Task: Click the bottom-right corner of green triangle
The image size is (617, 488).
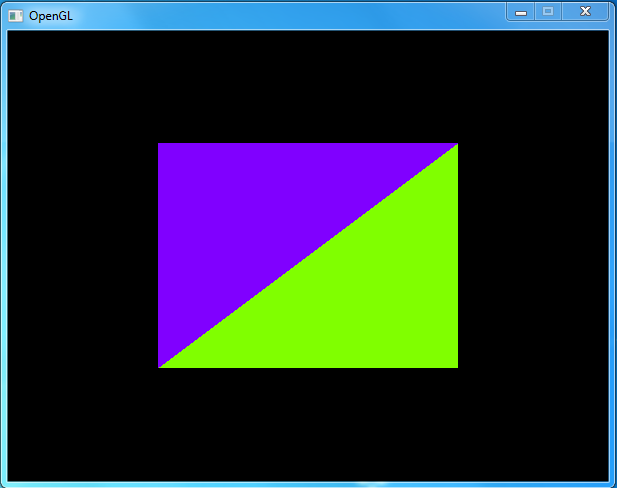Action: tap(456, 366)
